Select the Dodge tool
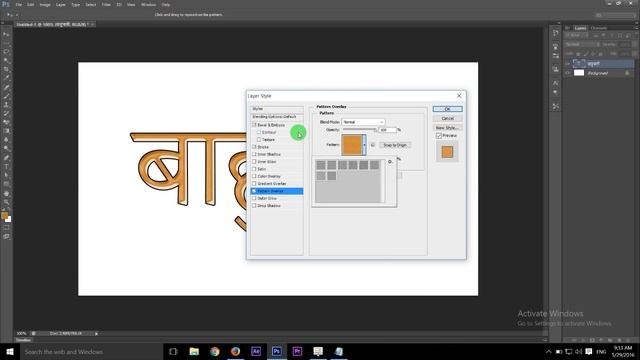The height and width of the screenshot is (360, 640). click(6, 149)
